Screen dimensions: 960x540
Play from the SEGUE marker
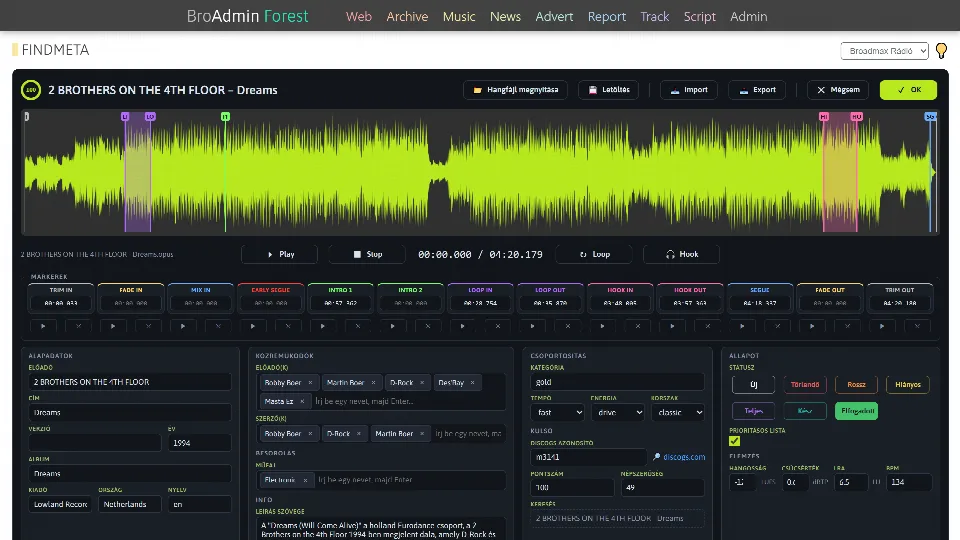point(742,326)
